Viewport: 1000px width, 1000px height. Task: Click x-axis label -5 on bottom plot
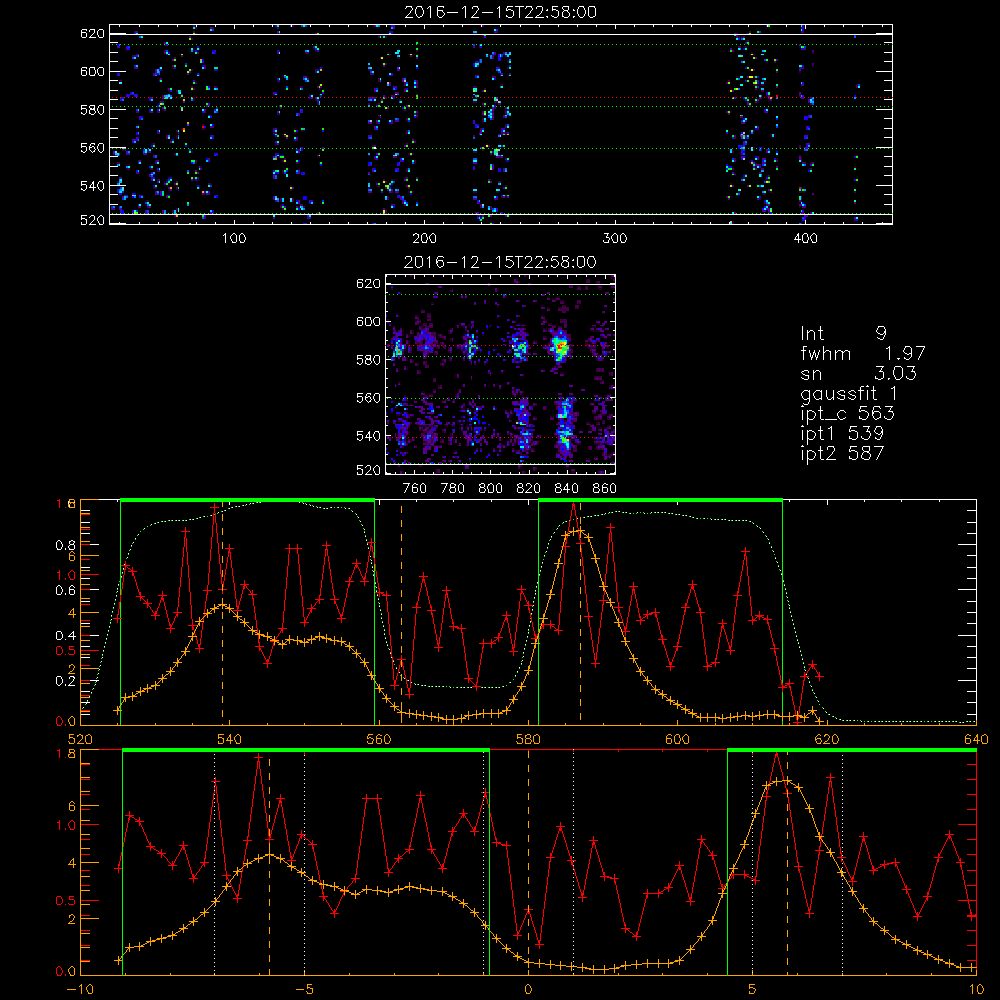click(x=305, y=990)
